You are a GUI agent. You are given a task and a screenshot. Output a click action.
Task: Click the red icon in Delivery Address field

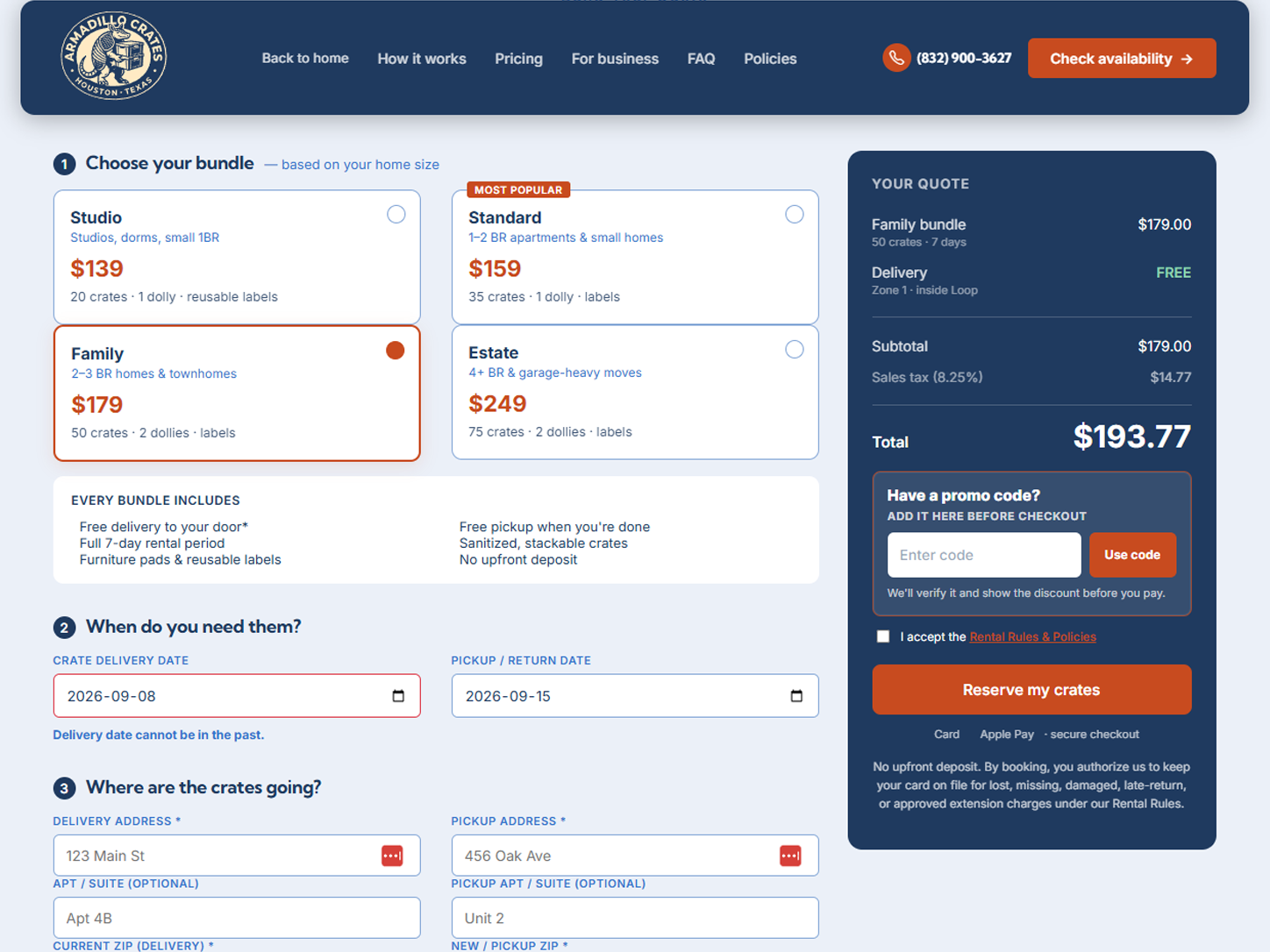click(392, 856)
